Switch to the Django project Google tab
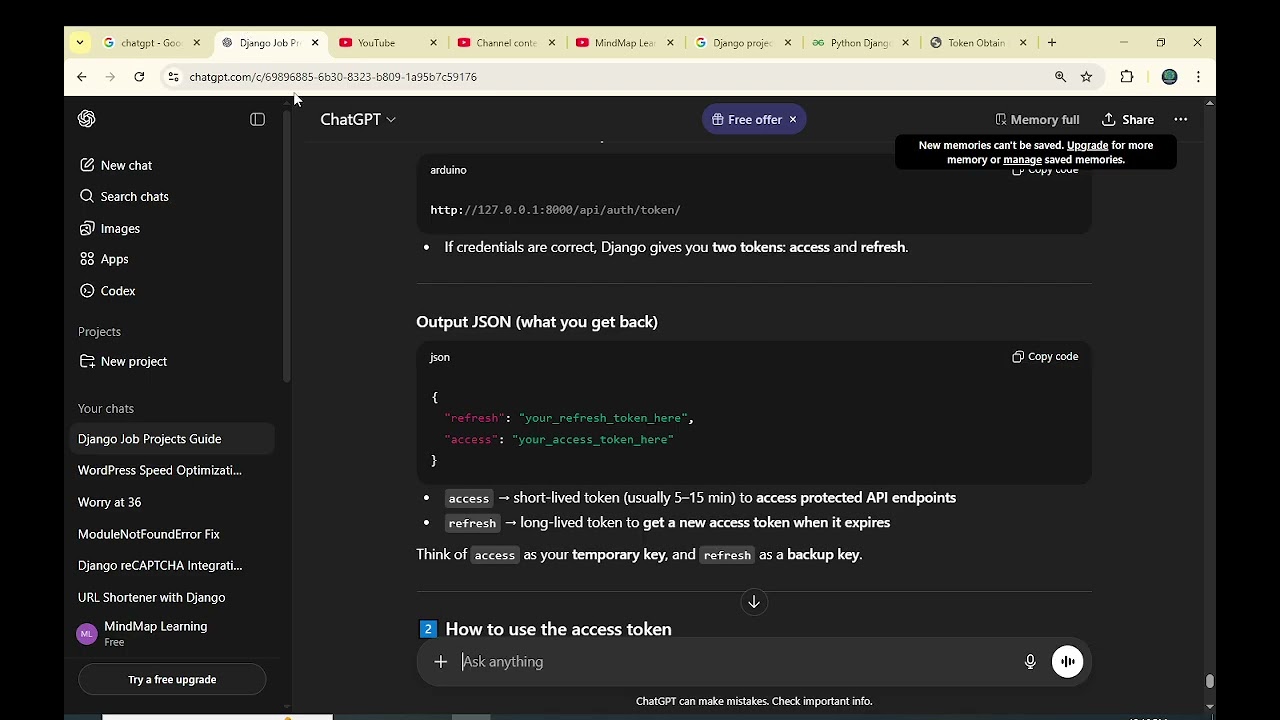1280x720 pixels. click(742, 43)
